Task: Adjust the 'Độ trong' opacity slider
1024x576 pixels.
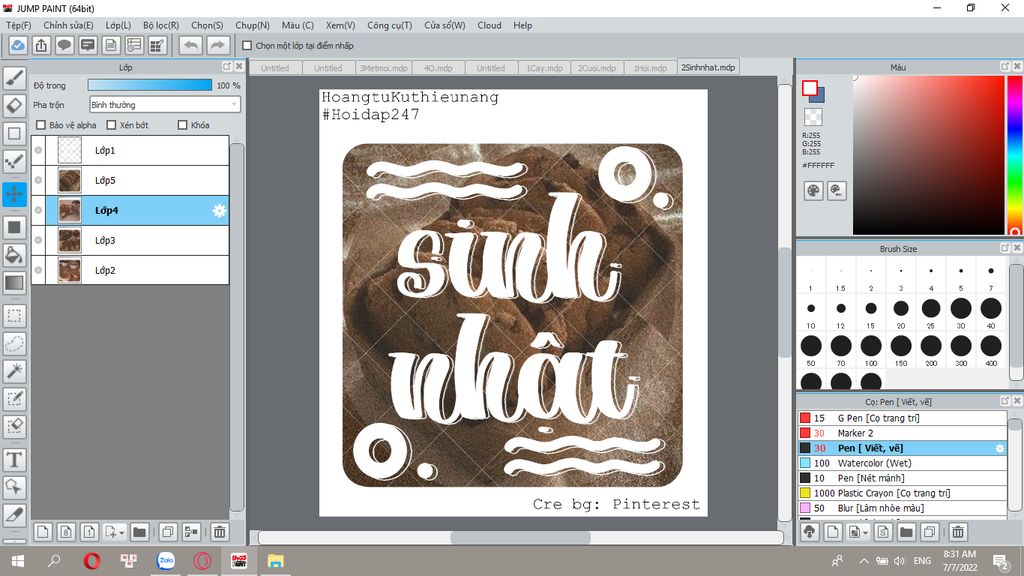Action: [x=150, y=85]
